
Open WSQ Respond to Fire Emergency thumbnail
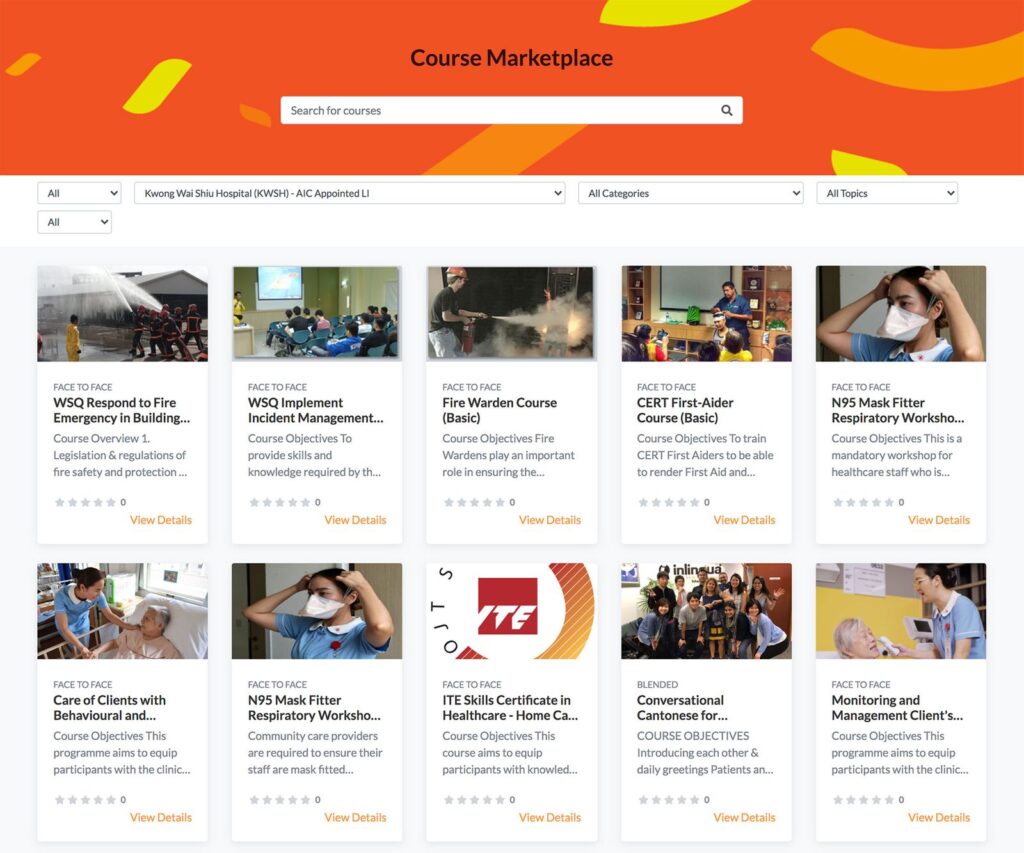[x=123, y=314]
